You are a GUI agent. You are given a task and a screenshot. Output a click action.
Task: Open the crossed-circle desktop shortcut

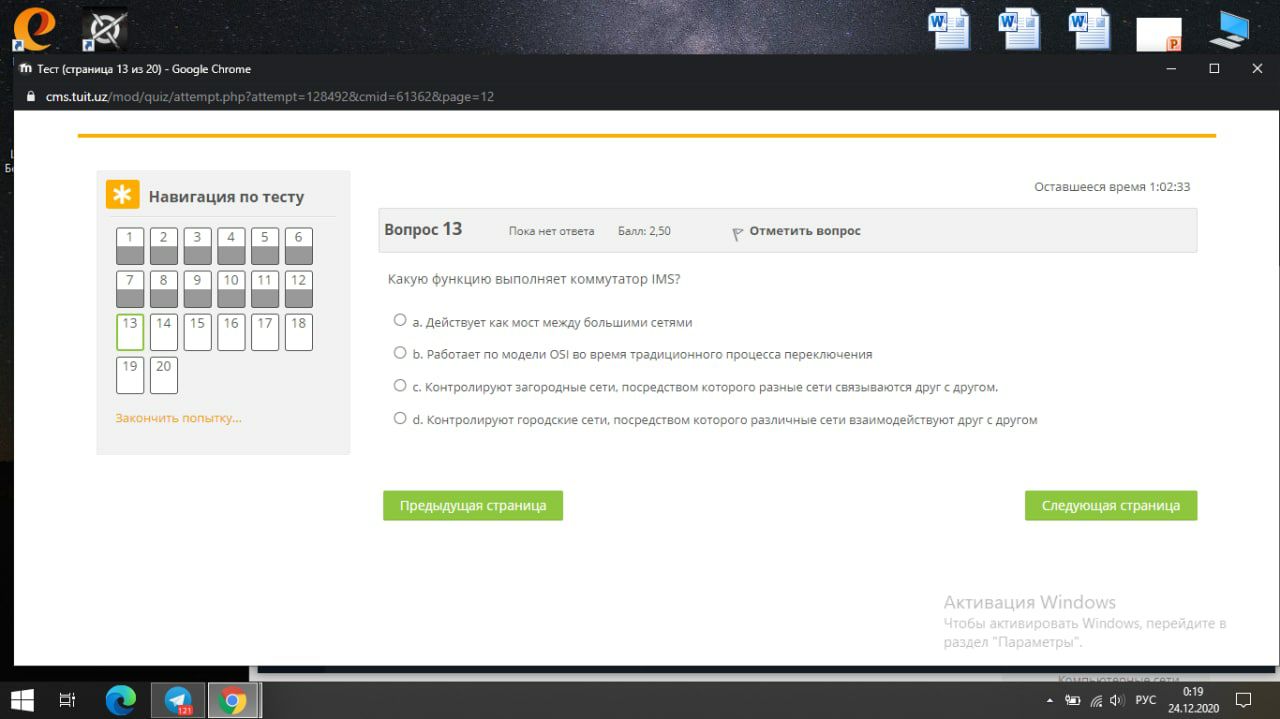click(x=103, y=30)
